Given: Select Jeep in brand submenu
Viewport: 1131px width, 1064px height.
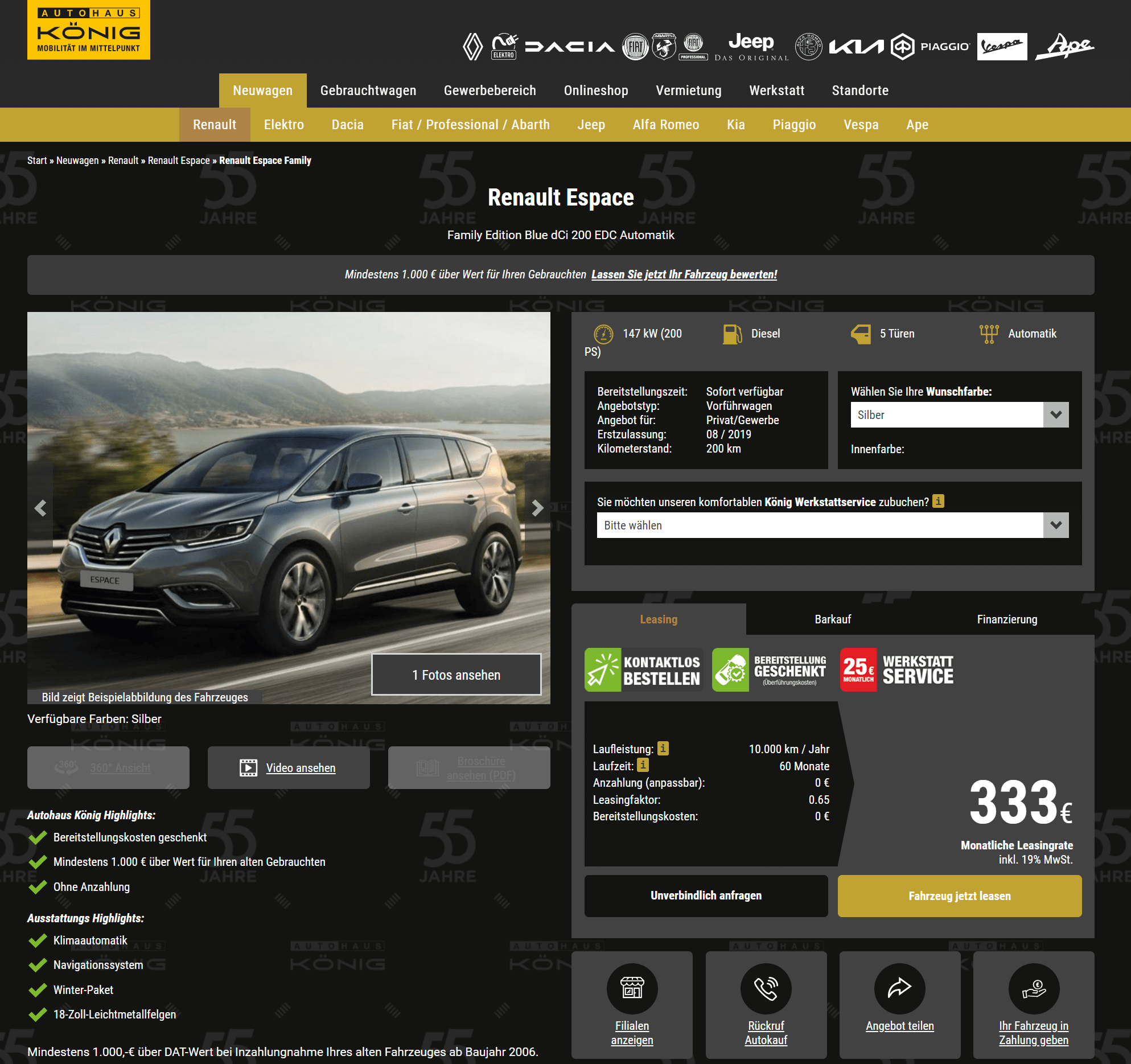Looking at the screenshot, I should pyautogui.click(x=591, y=125).
